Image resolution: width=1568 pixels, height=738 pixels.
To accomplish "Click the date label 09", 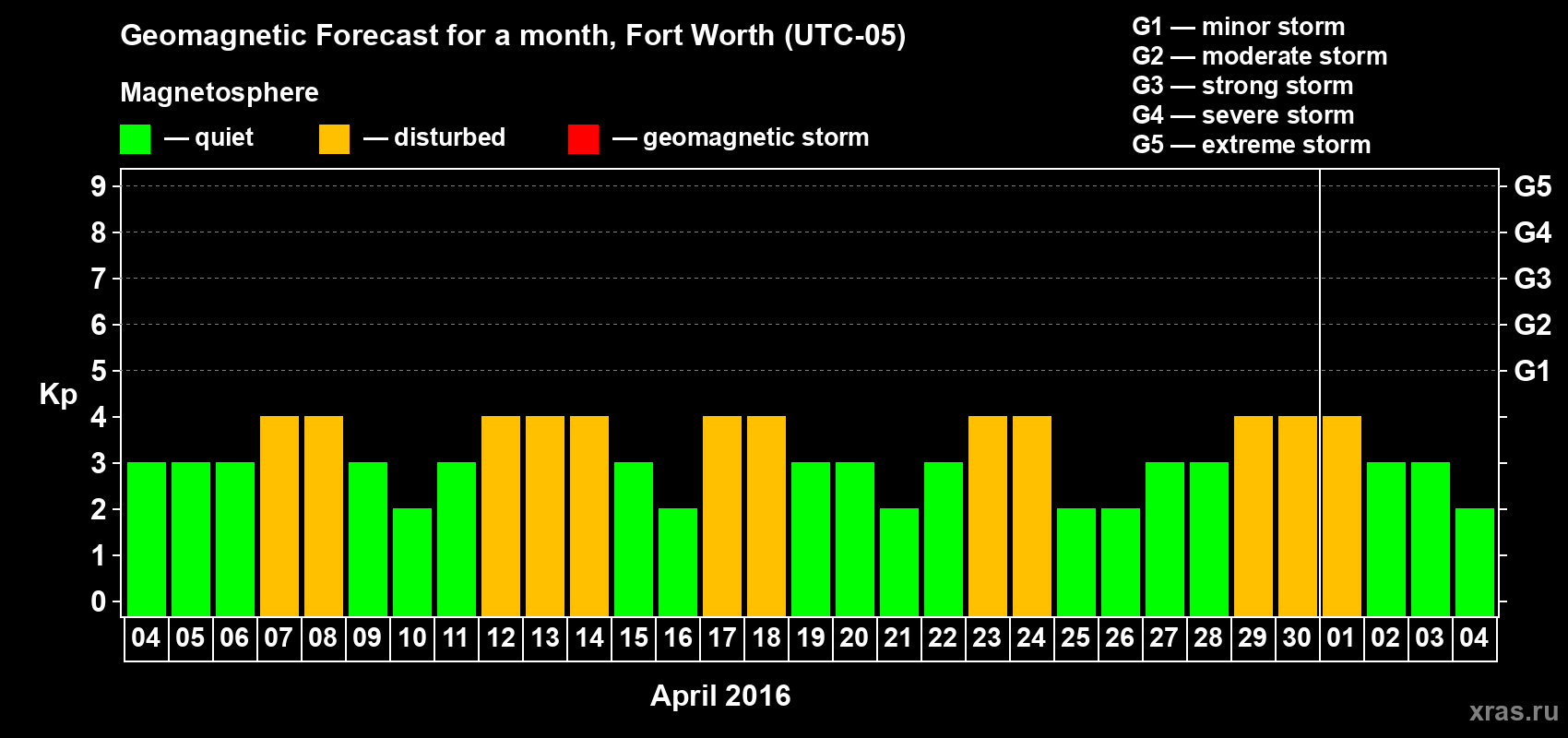I will (367, 638).
